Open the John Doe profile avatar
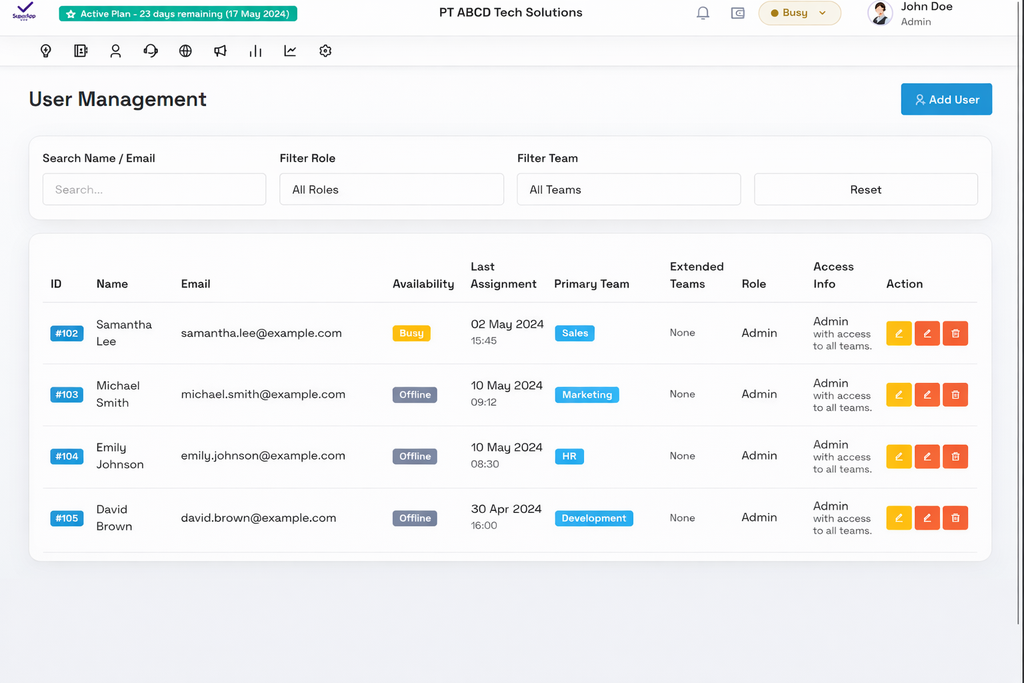This screenshot has width=1024, height=683. [880, 13]
